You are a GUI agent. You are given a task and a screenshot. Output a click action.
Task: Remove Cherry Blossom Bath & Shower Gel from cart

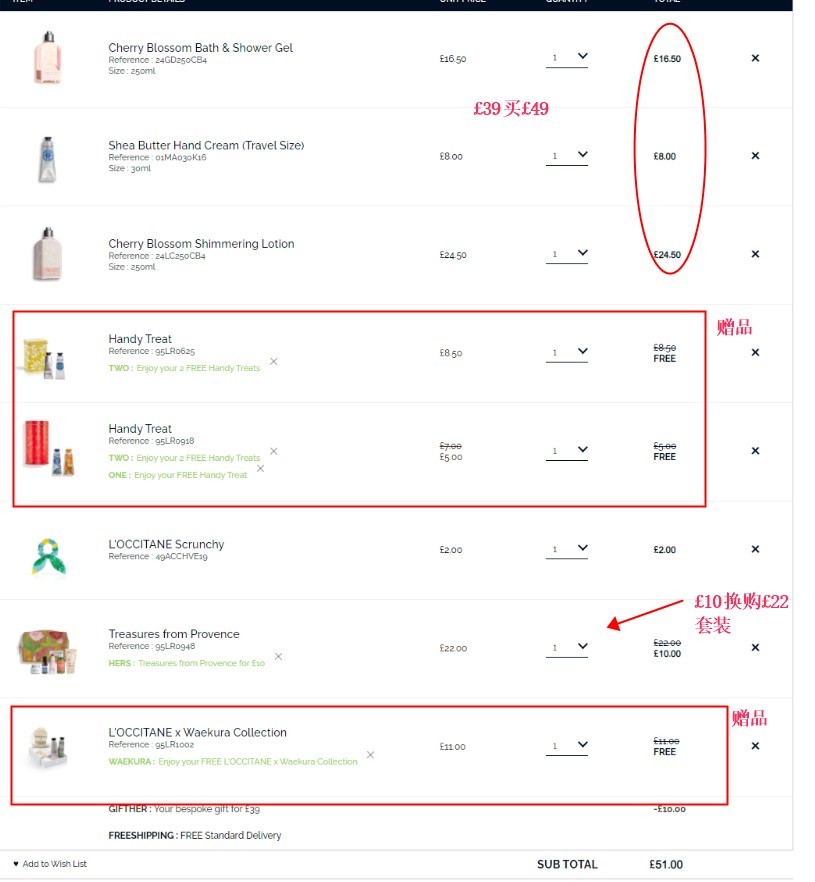tap(755, 58)
